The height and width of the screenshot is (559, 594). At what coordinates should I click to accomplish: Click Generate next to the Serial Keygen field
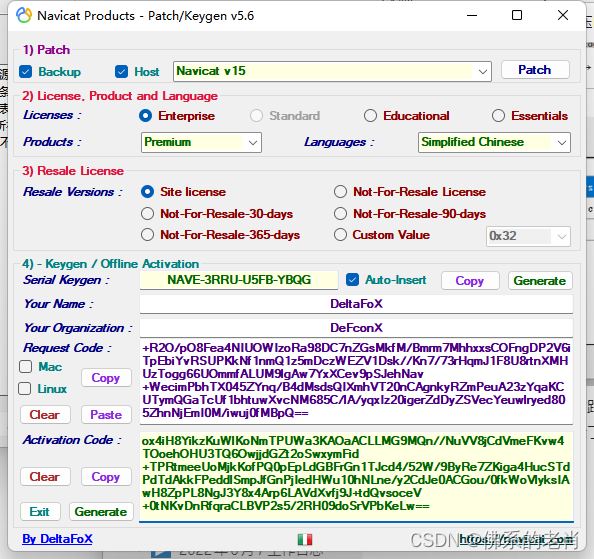[540, 281]
